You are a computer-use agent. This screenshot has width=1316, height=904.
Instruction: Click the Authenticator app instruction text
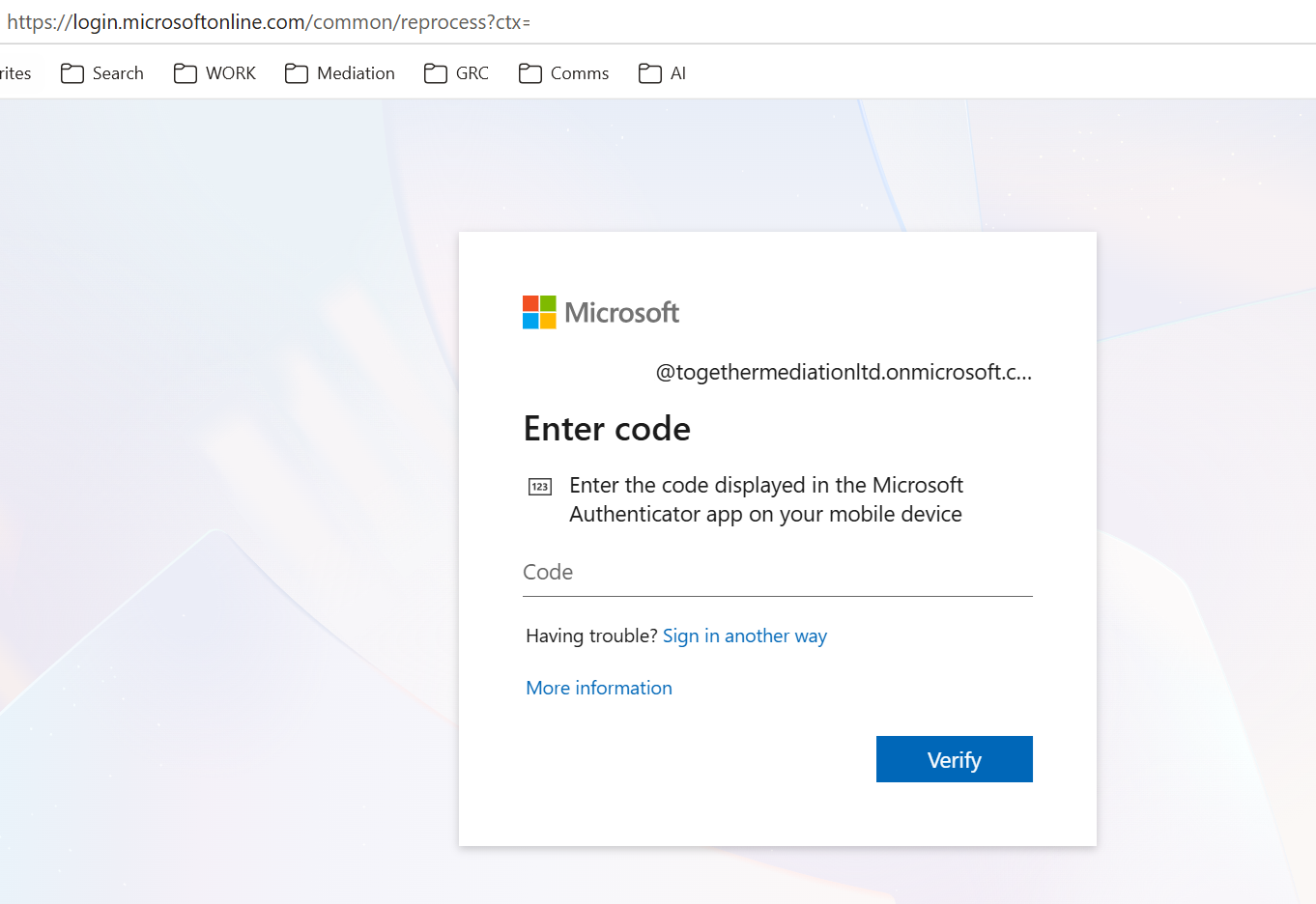pos(766,499)
